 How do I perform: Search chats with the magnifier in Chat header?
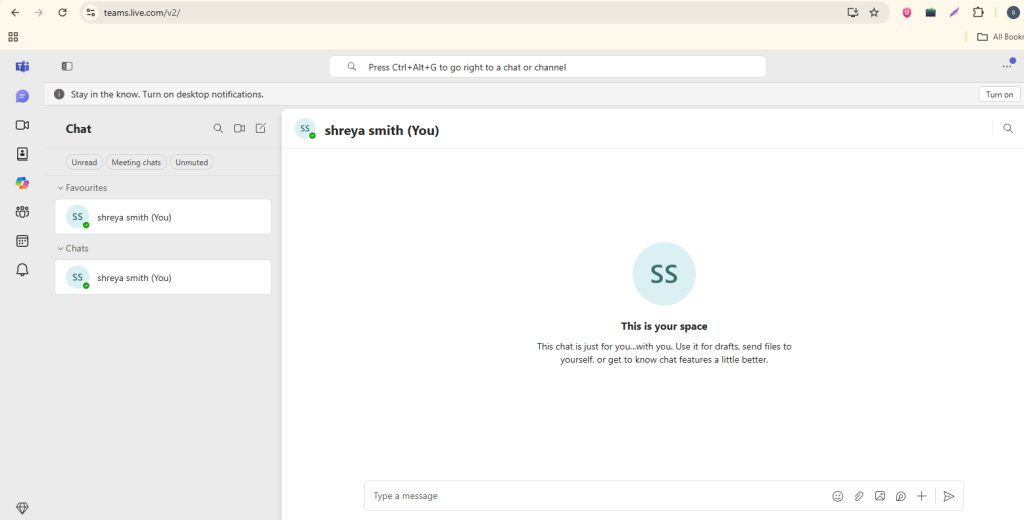pyautogui.click(x=218, y=129)
